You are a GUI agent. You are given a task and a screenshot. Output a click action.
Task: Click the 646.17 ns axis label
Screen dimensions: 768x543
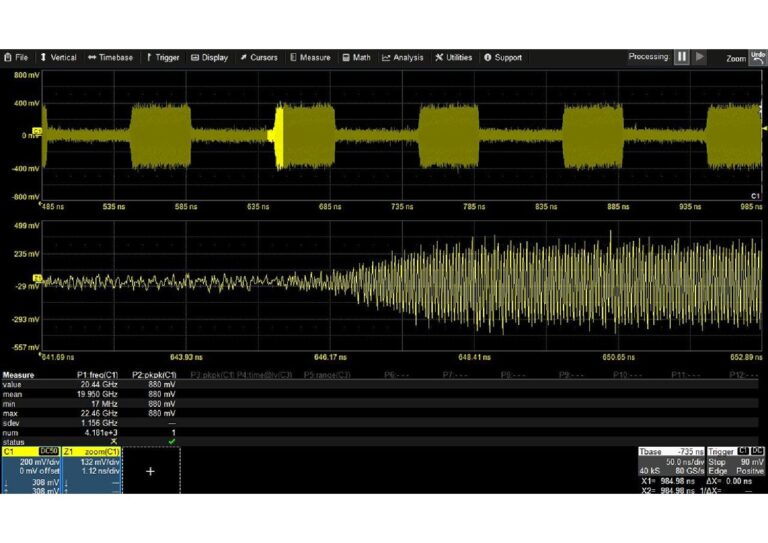tap(330, 357)
